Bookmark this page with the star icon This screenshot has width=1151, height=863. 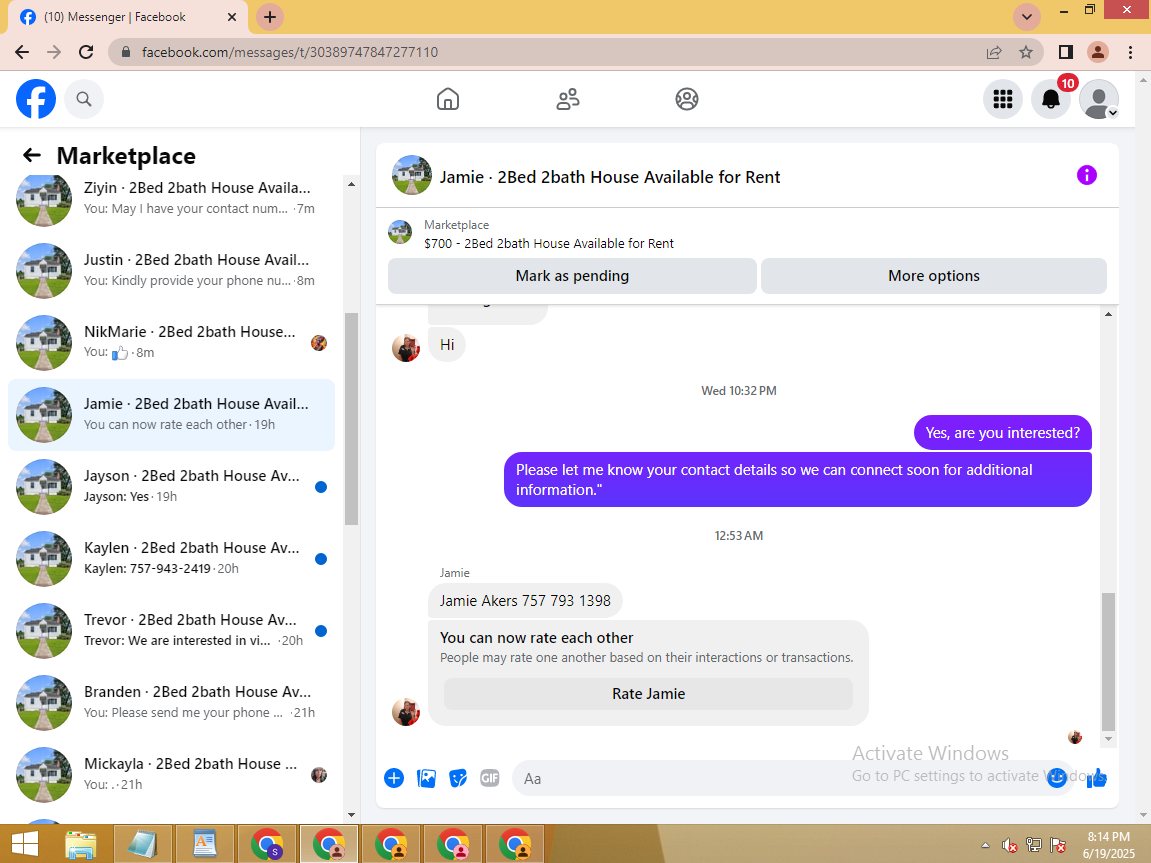(x=1026, y=52)
